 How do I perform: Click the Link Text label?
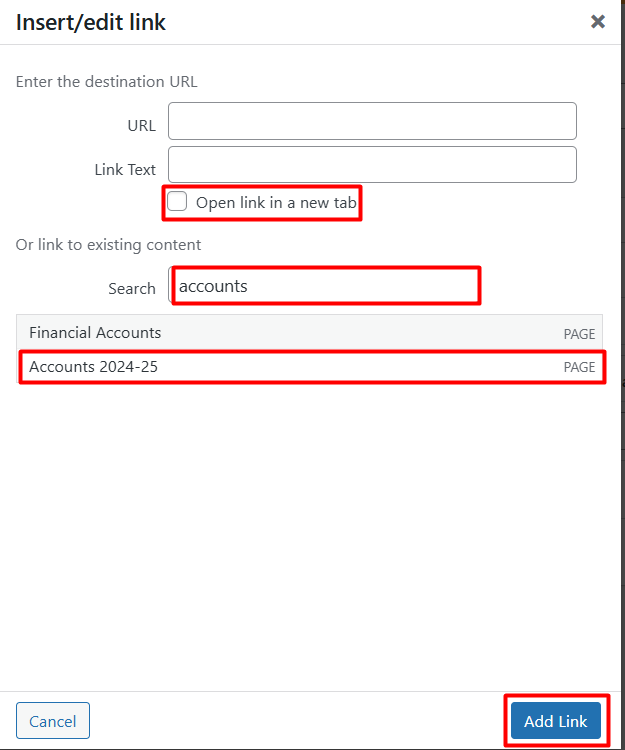[125, 169]
